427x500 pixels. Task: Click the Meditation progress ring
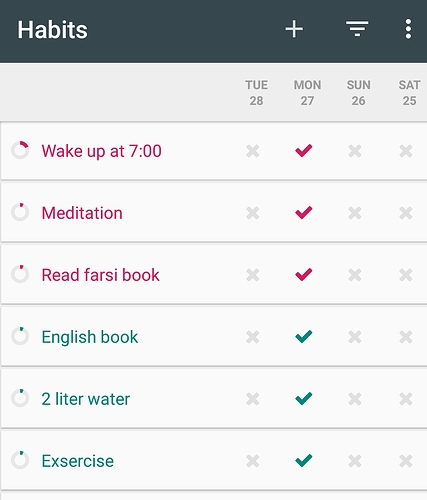[20, 212]
